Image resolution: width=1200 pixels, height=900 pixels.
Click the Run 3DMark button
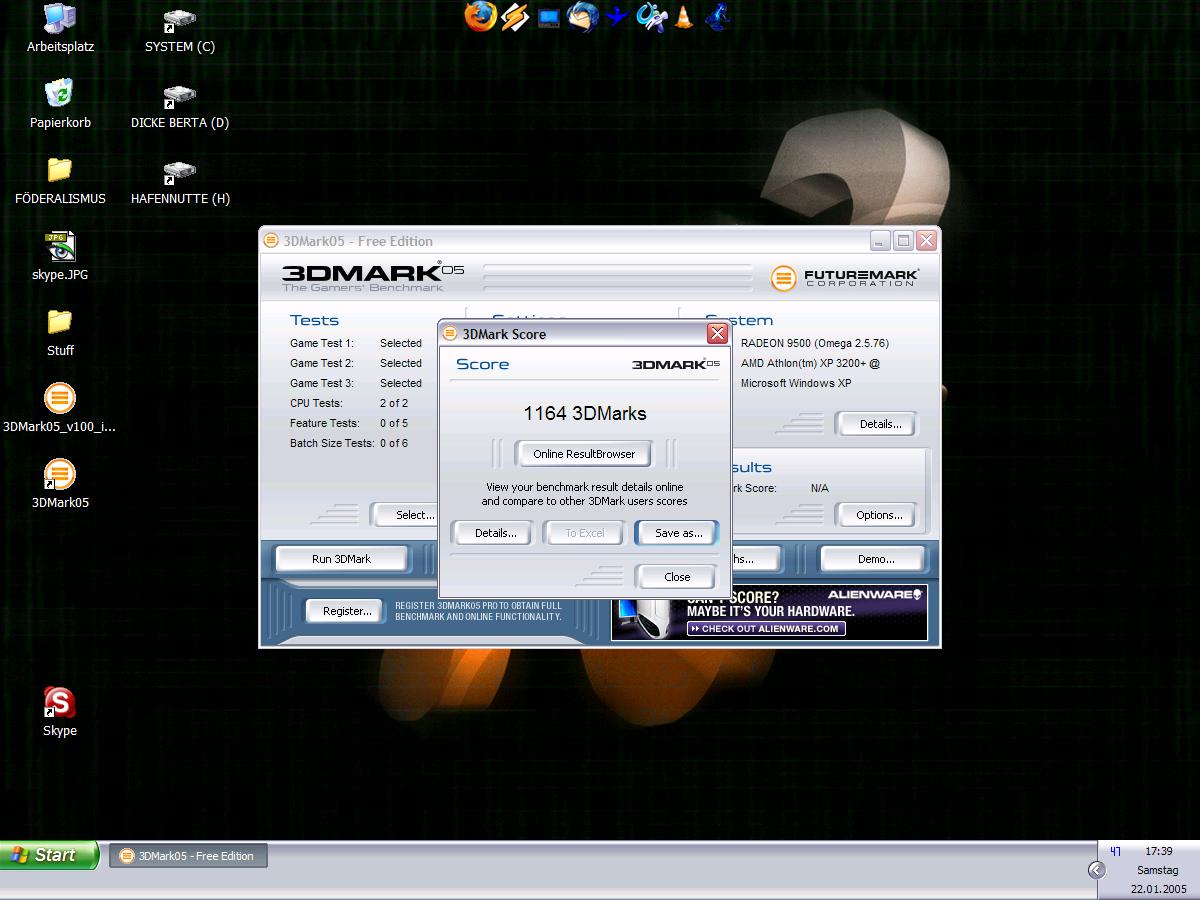coord(341,559)
